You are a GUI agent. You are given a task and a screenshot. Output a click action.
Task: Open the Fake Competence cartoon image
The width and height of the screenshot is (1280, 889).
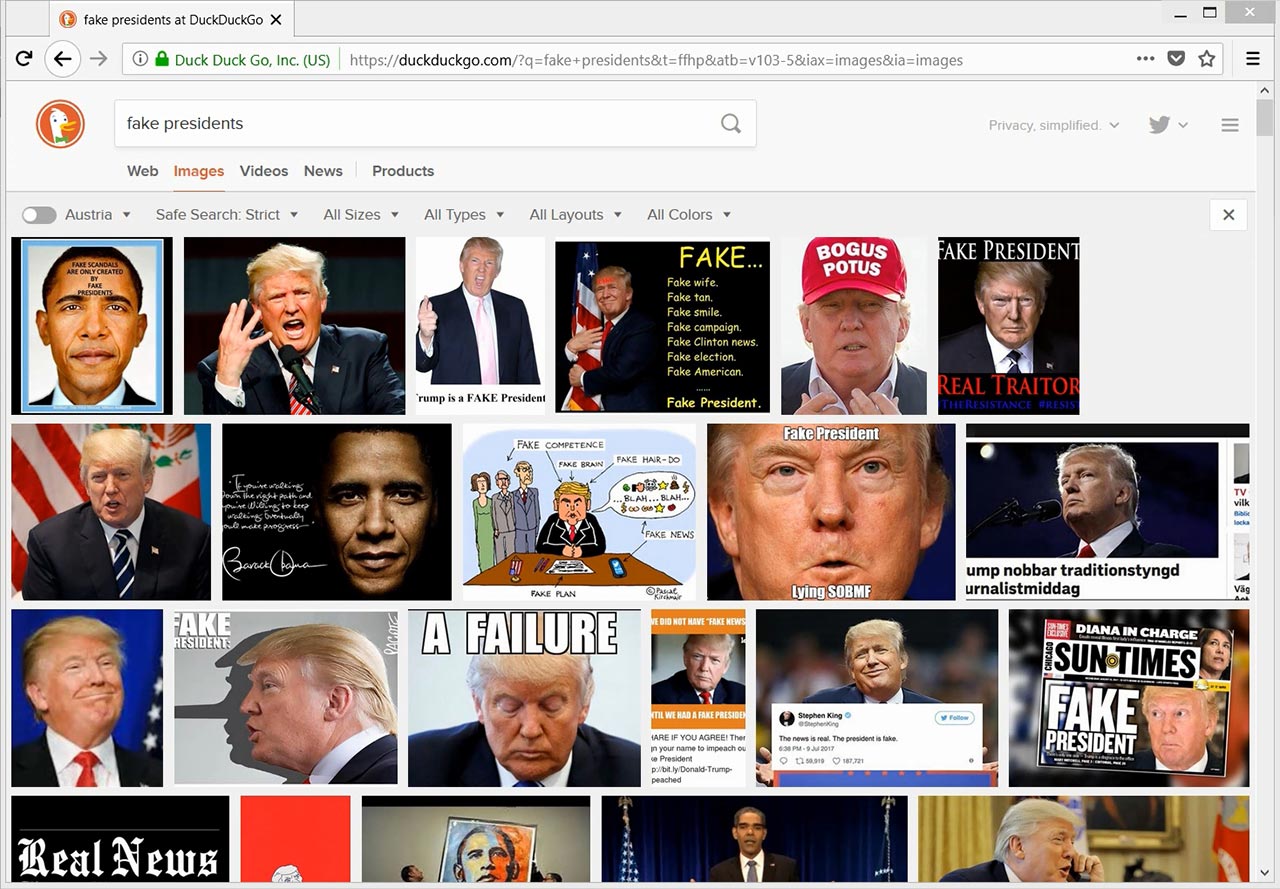(579, 512)
